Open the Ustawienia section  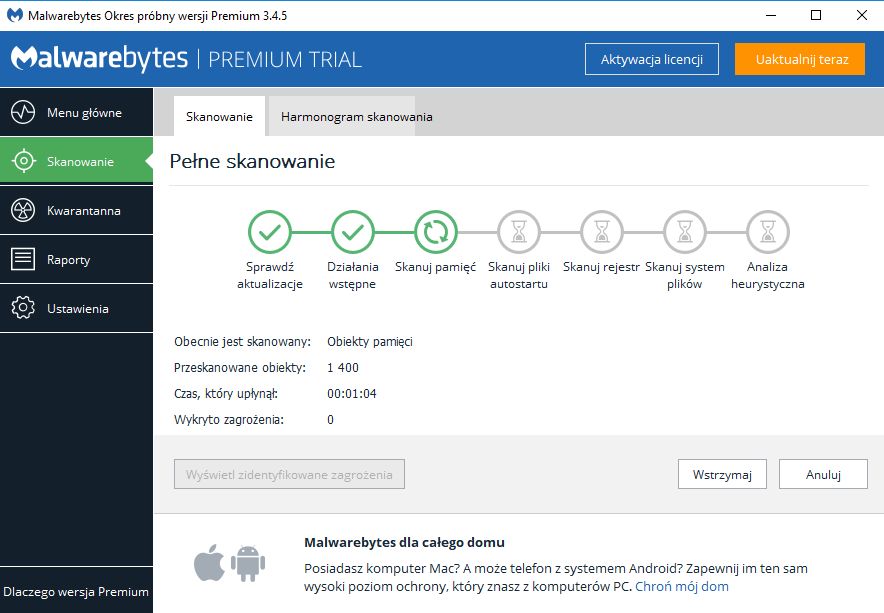(76, 308)
